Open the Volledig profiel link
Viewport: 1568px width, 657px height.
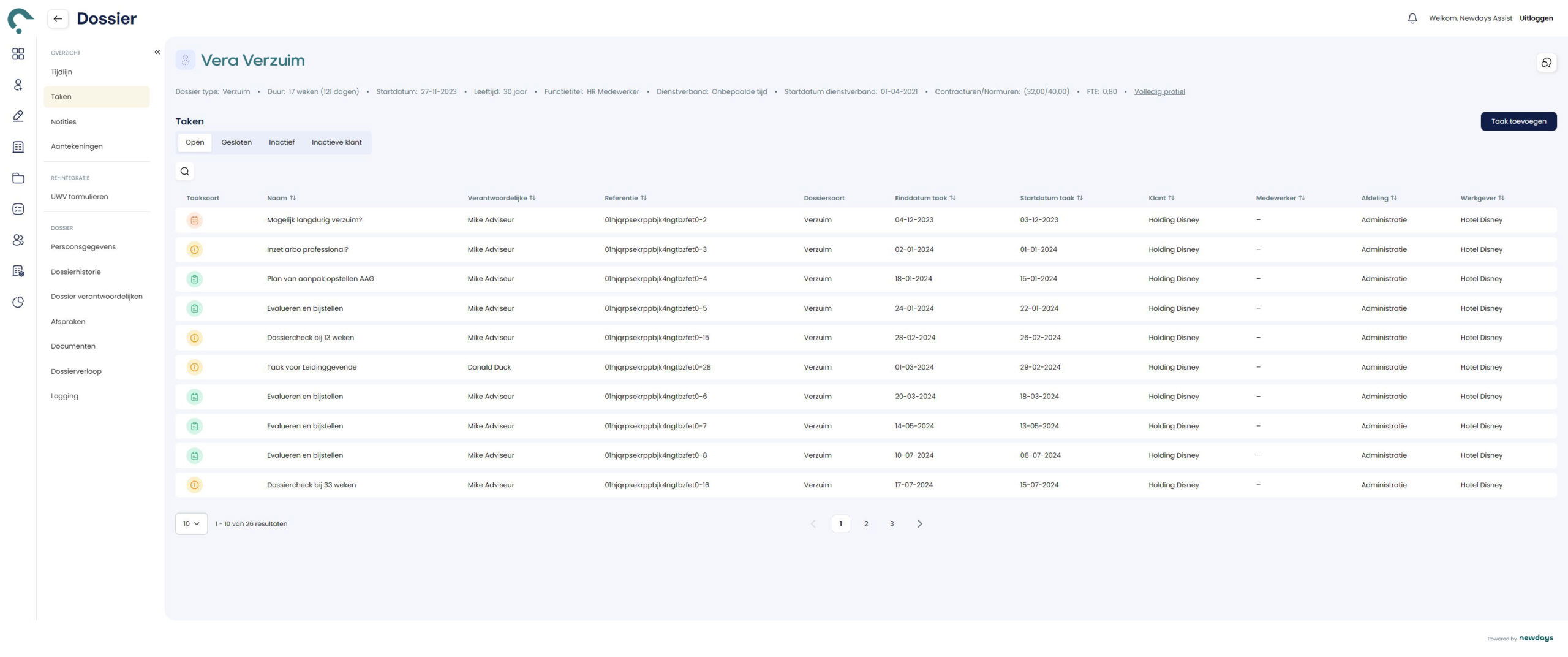tap(1159, 92)
